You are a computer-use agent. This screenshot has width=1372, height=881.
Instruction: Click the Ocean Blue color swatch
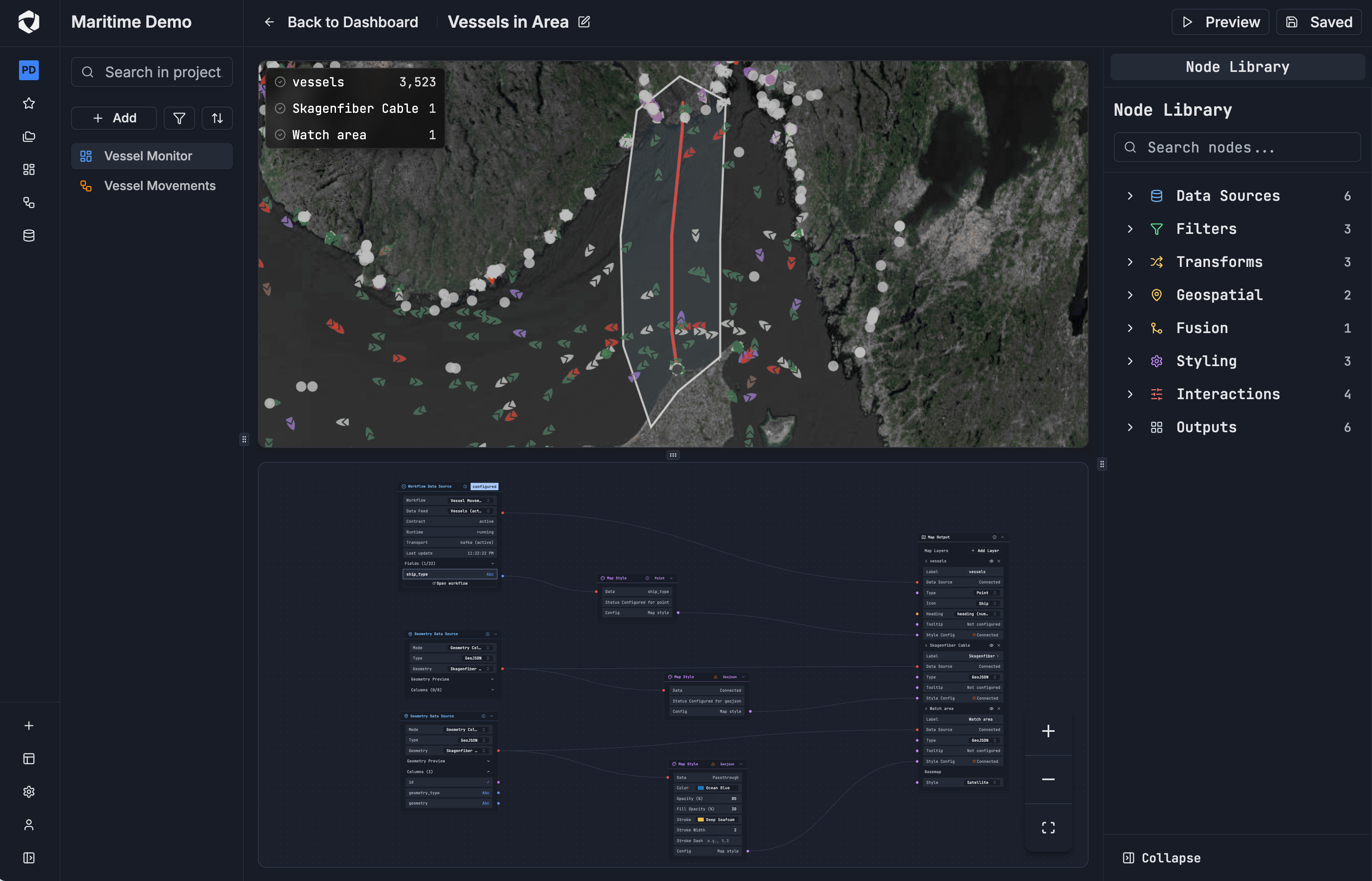click(x=700, y=788)
